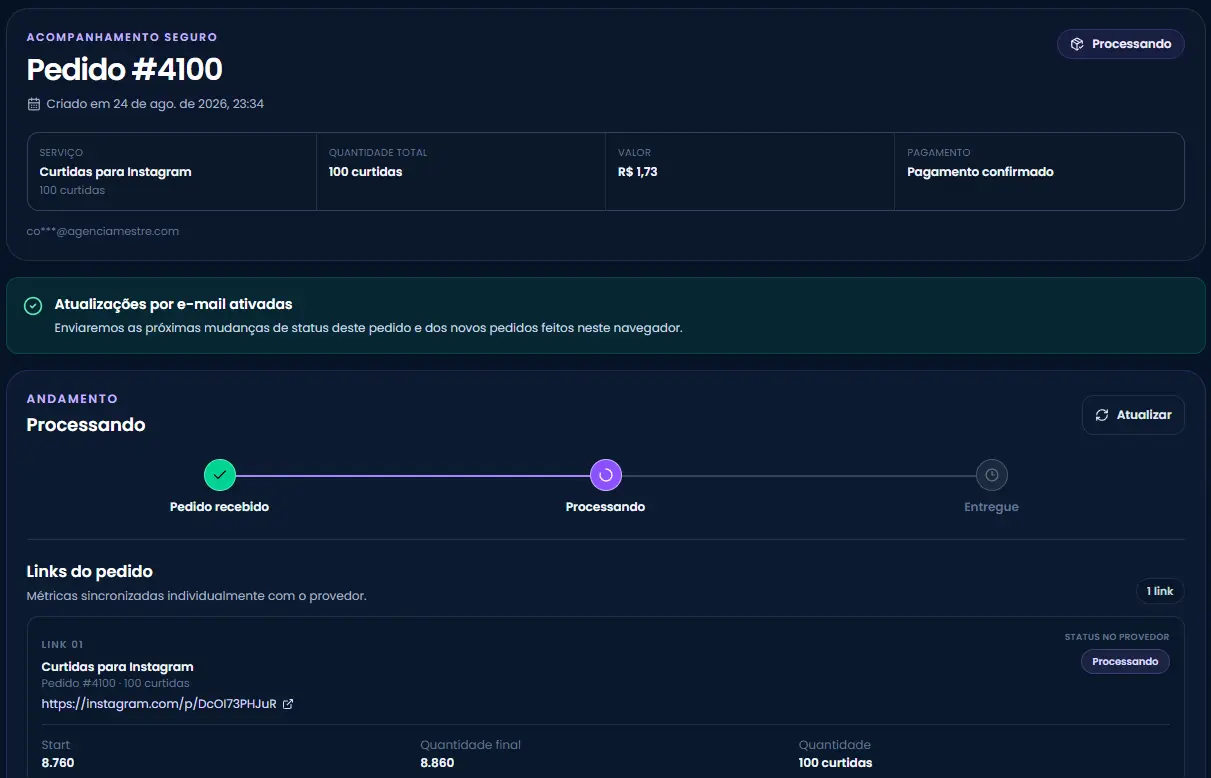Image resolution: width=1211 pixels, height=778 pixels.
Task: Click the green check icon of e-mail updates
Action: [x=33, y=306]
